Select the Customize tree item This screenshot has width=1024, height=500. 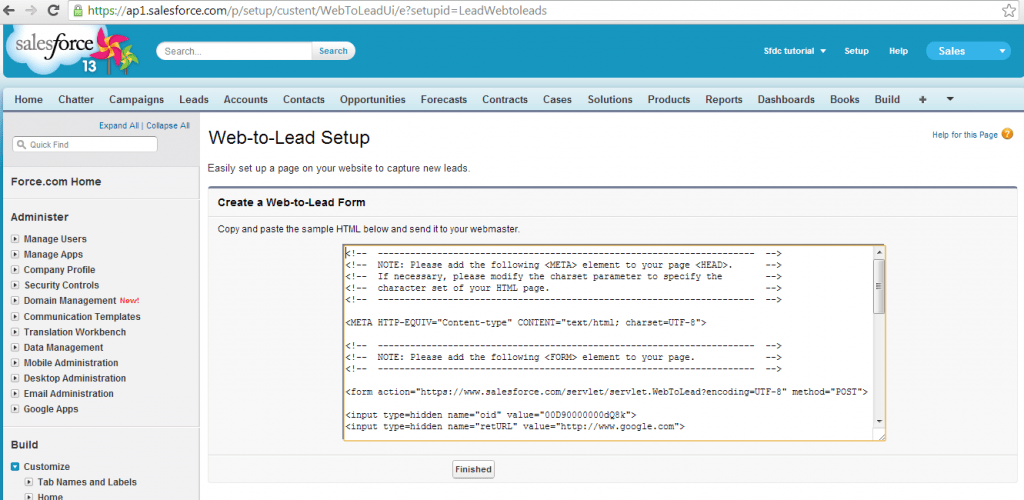tap(47, 467)
